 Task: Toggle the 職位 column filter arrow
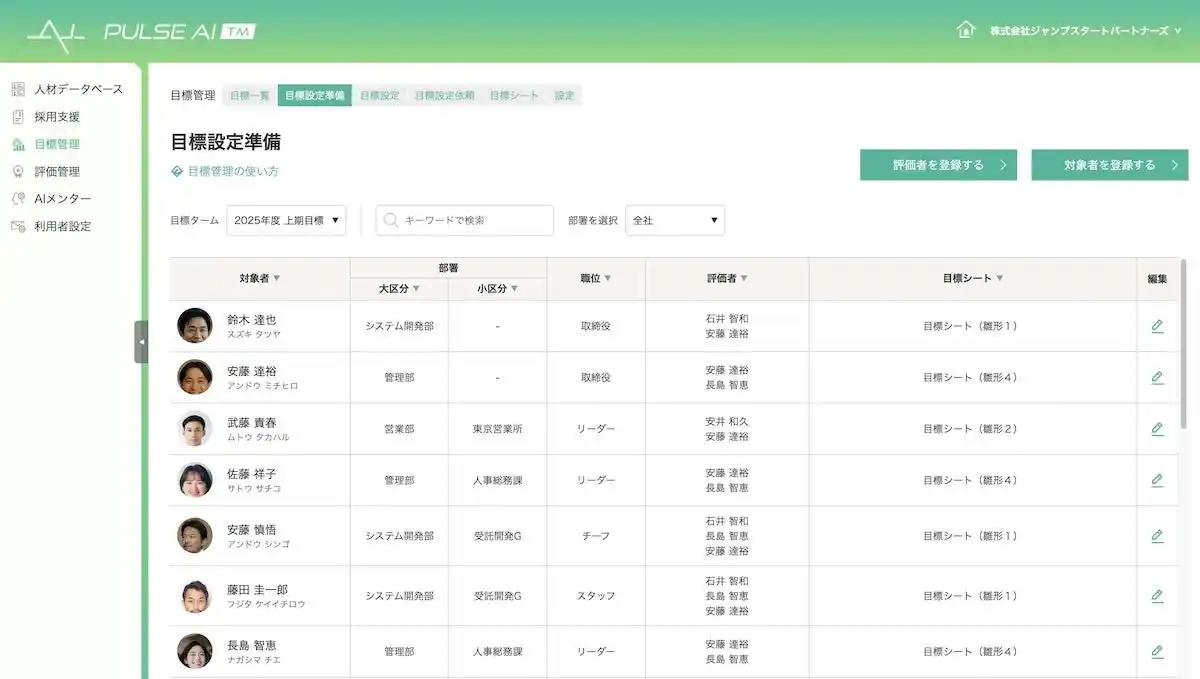[x=607, y=278]
